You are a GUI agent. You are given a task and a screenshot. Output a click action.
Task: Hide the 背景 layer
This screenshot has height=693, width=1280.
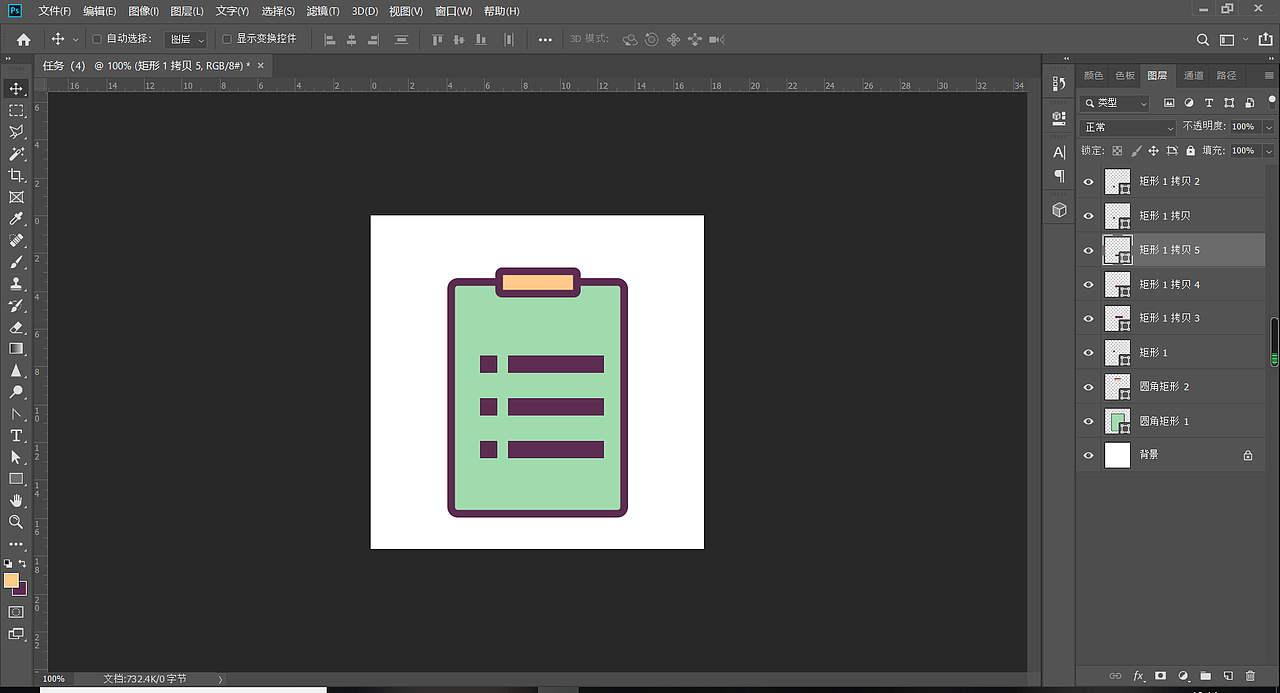pyautogui.click(x=1089, y=455)
